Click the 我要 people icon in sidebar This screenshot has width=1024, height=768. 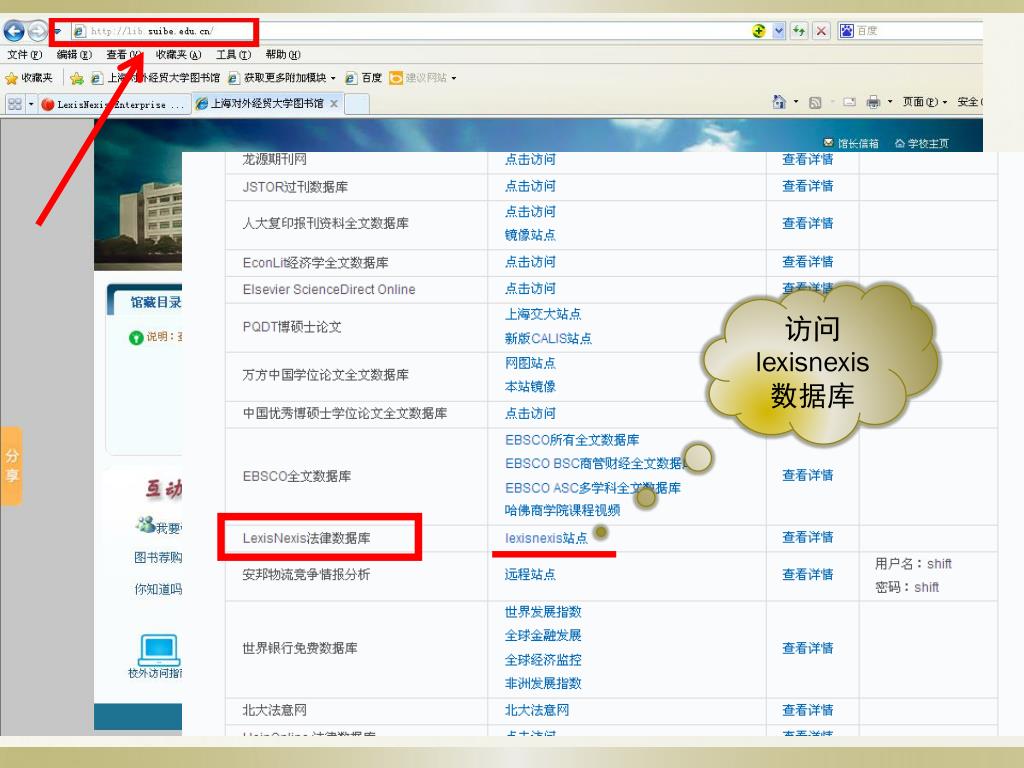pos(145,524)
